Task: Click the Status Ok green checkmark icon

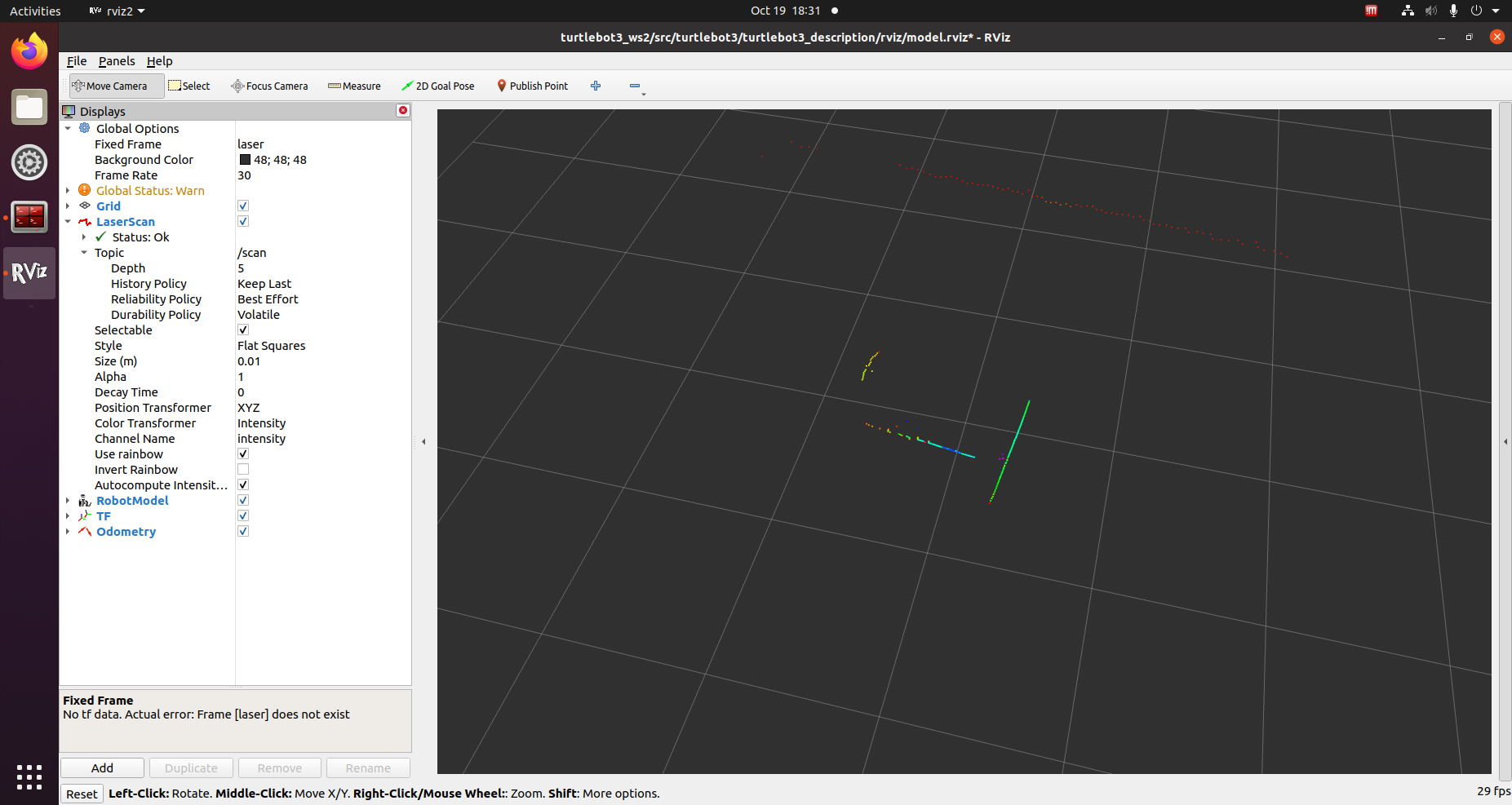Action: (101, 237)
